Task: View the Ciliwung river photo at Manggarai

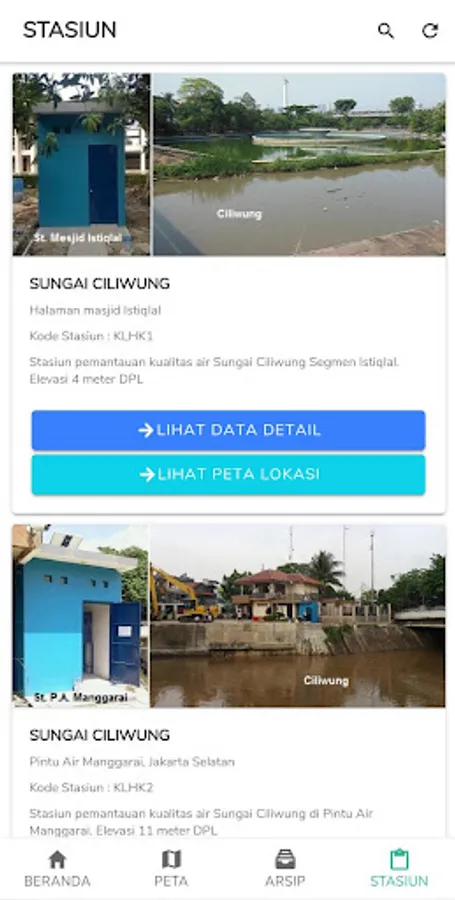Action: [298, 615]
